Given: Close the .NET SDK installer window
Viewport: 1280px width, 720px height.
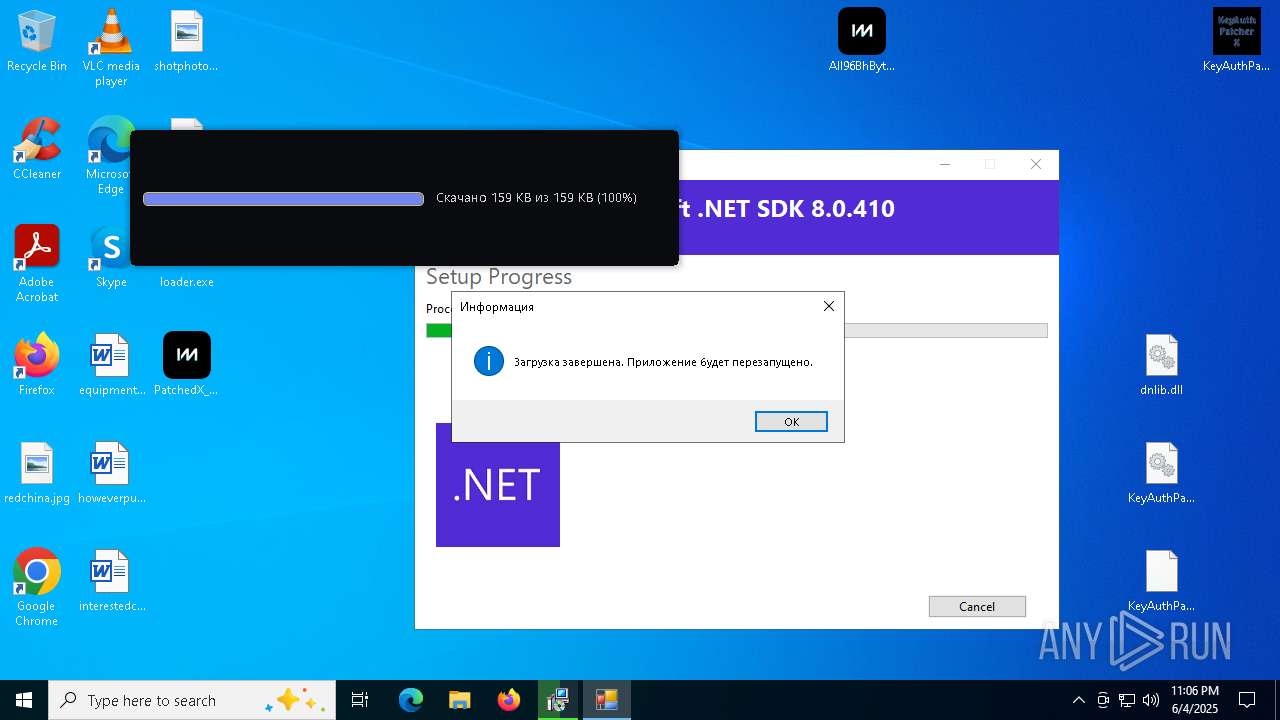Looking at the screenshot, I should tap(1036, 164).
